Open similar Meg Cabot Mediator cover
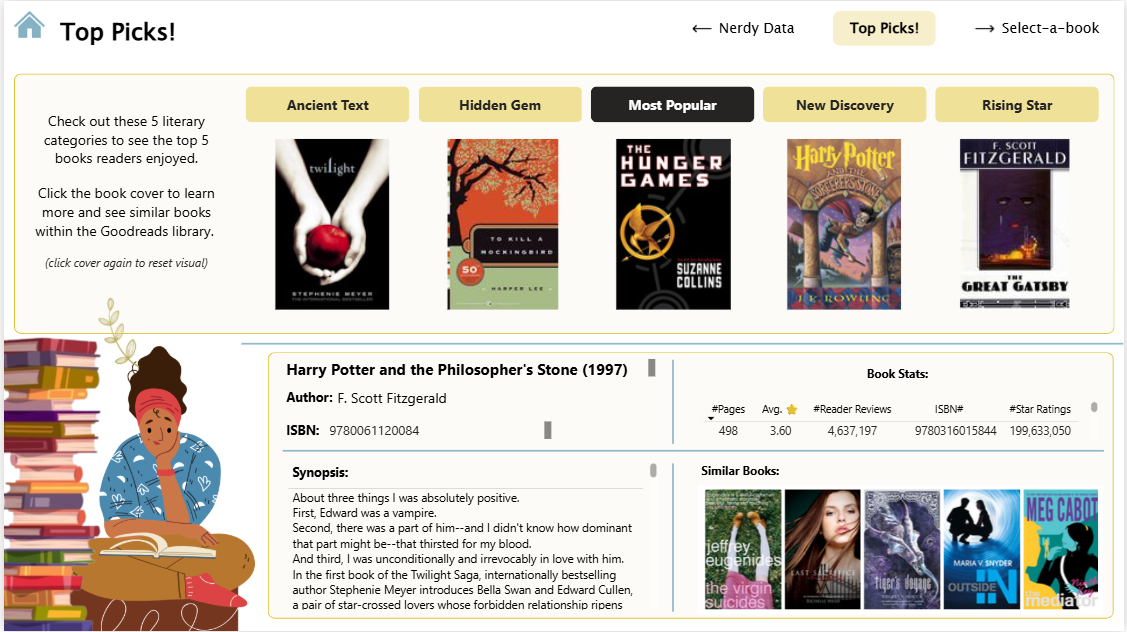 [1061, 549]
